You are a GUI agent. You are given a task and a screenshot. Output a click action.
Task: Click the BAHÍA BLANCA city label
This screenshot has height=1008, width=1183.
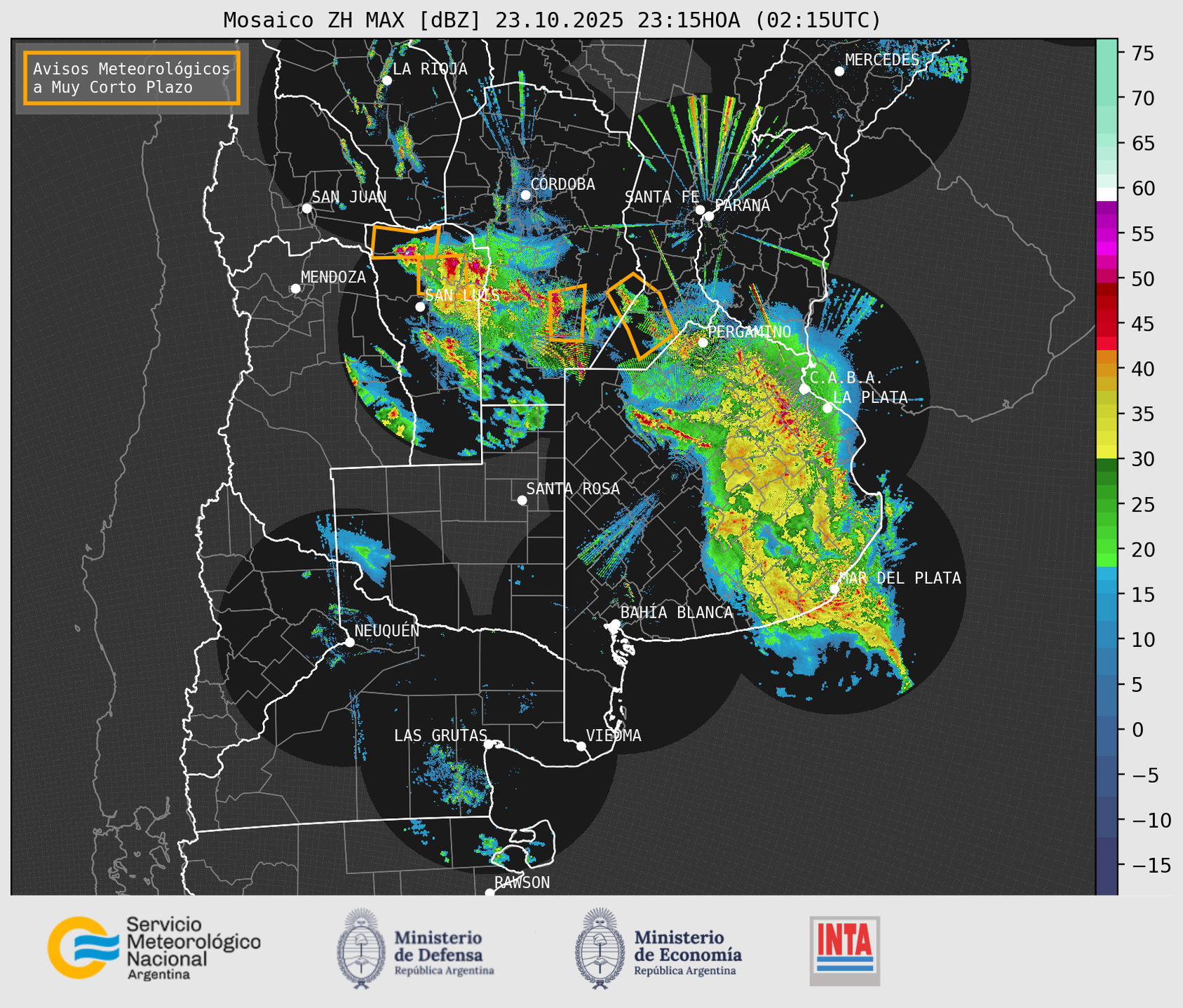pos(677,613)
